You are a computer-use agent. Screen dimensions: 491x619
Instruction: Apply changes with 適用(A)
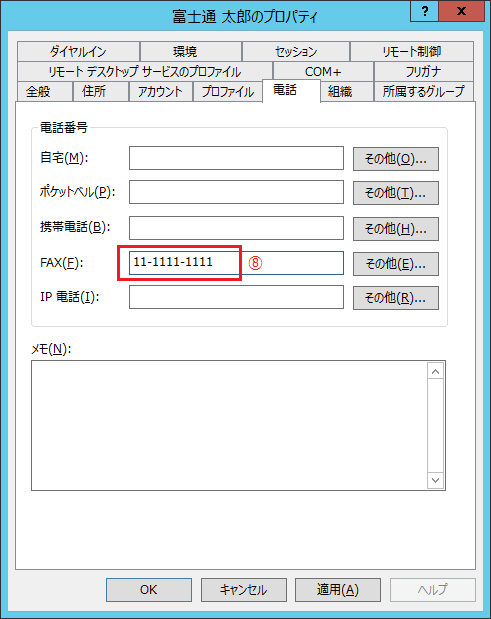337,590
